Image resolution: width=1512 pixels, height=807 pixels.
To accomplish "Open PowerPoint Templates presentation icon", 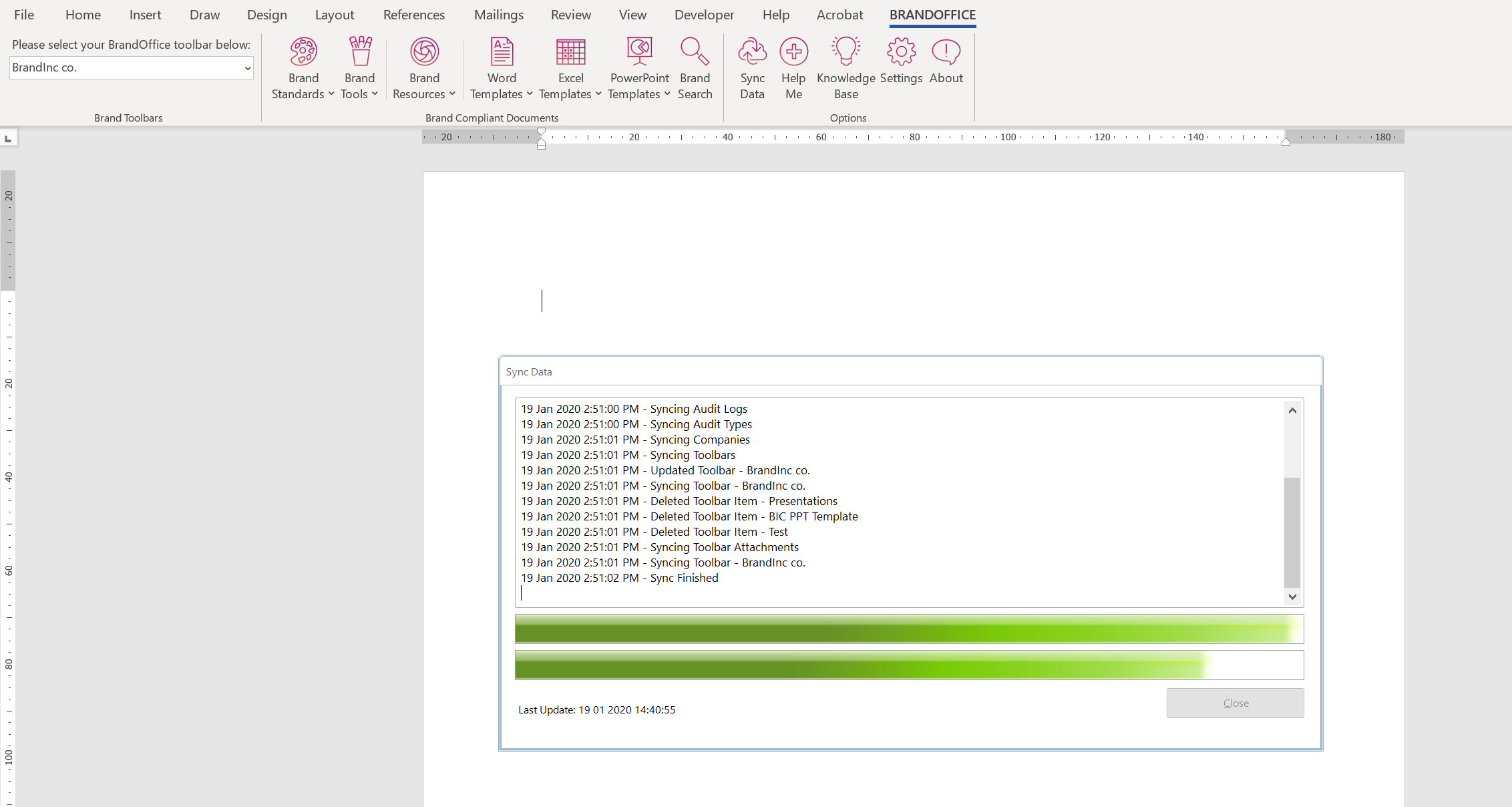I will [x=639, y=51].
